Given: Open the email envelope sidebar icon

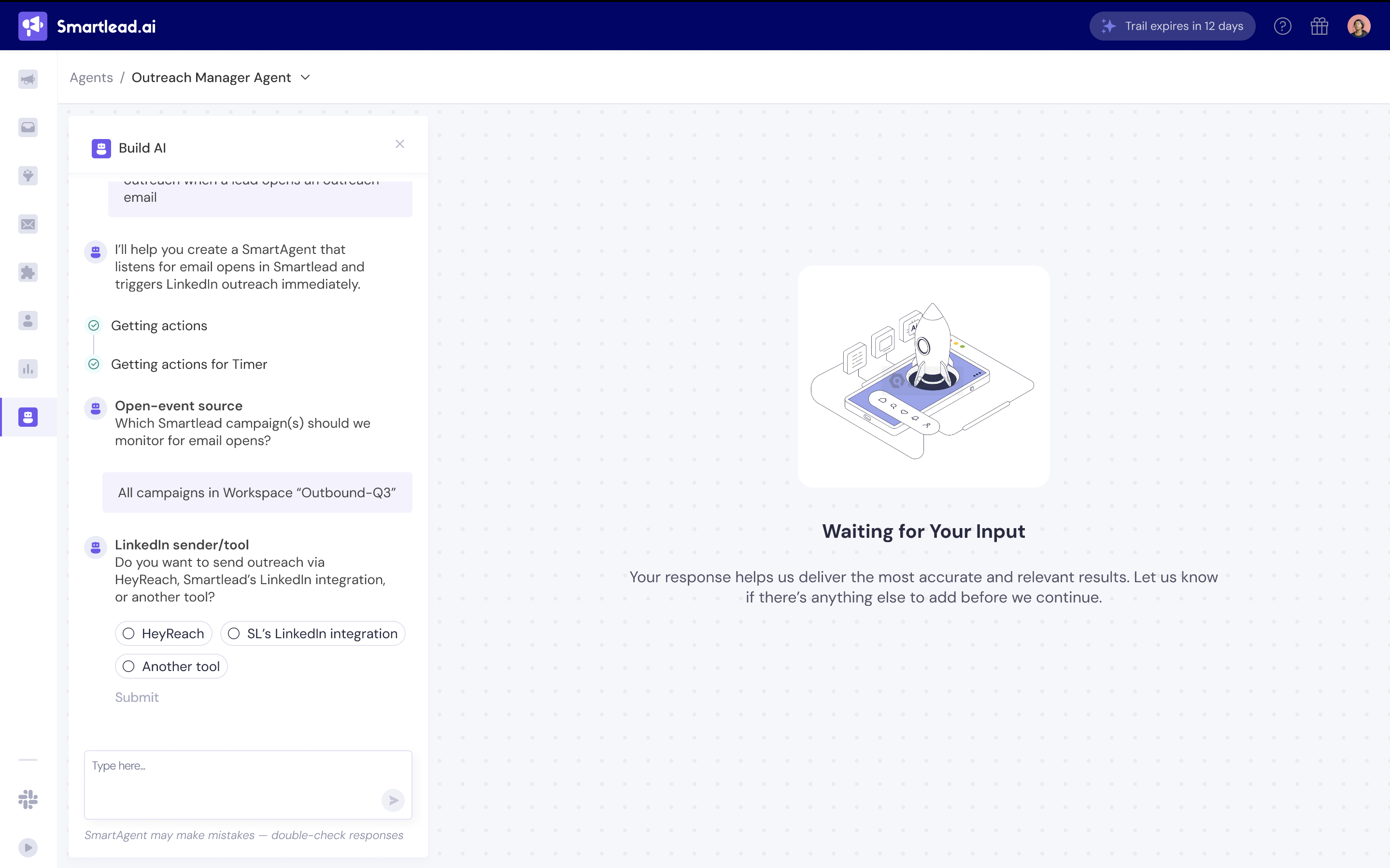Looking at the screenshot, I should point(28,224).
